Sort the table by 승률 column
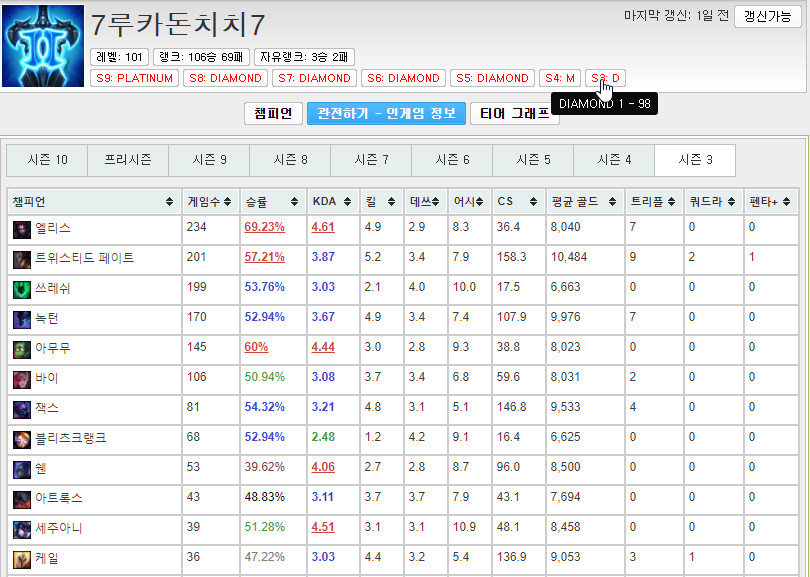 pos(271,202)
